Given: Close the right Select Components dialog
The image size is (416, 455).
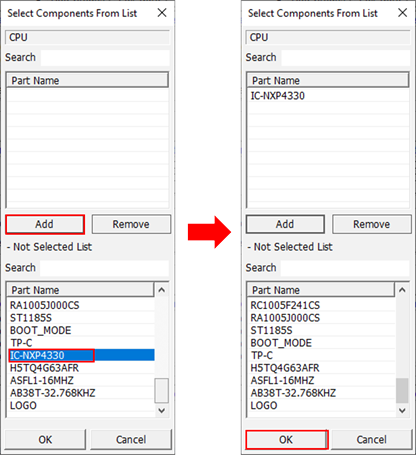Looking at the screenshot, I should (403, 13).
